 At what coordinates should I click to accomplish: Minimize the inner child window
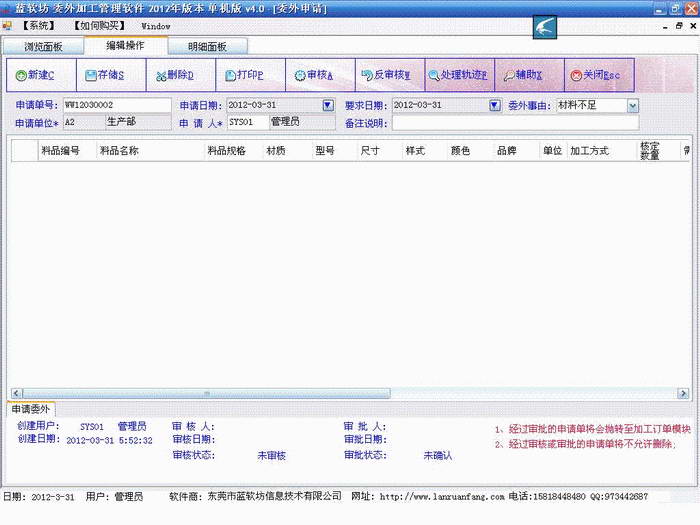(665, 26)
